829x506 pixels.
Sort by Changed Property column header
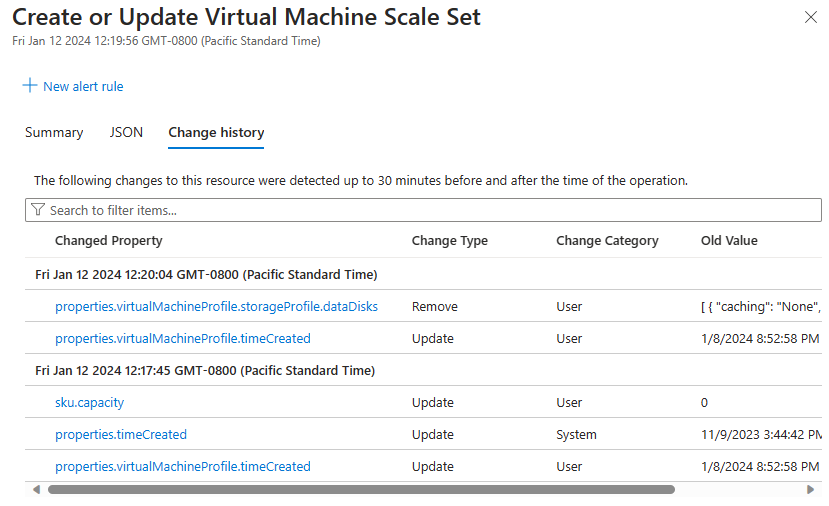[x=109, y=240]
